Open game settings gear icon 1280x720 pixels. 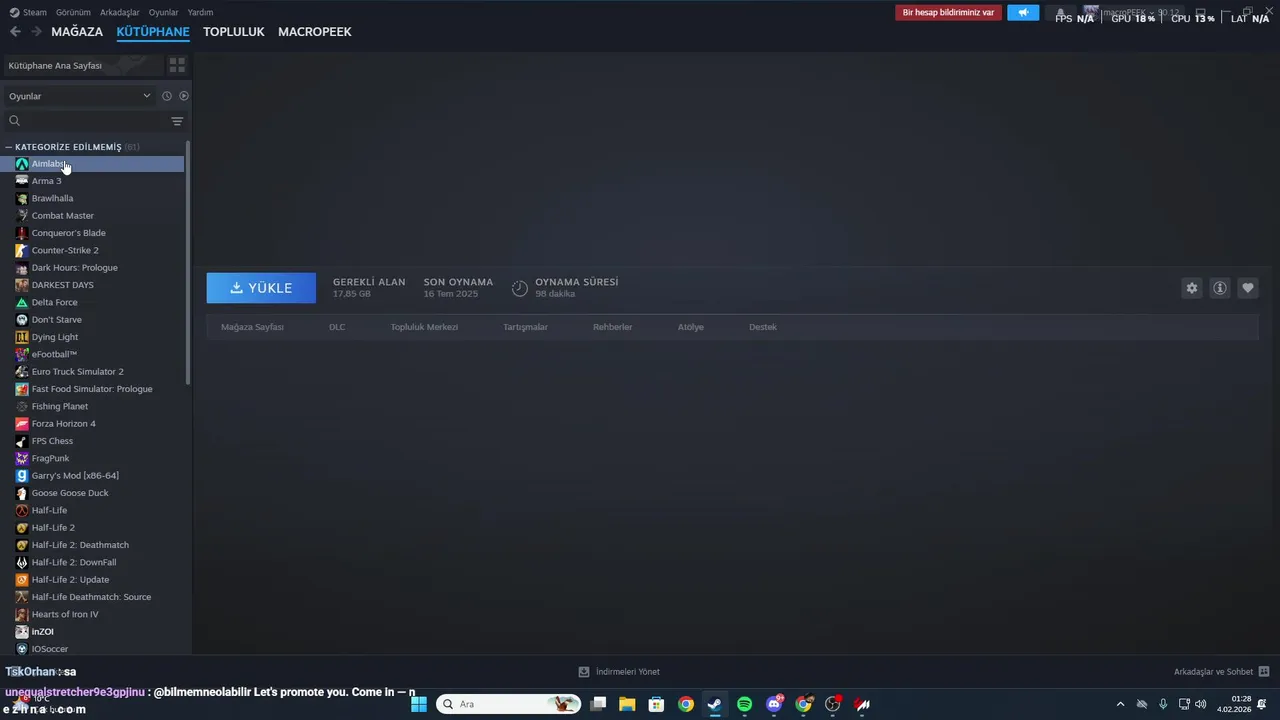coord(1192,288)
